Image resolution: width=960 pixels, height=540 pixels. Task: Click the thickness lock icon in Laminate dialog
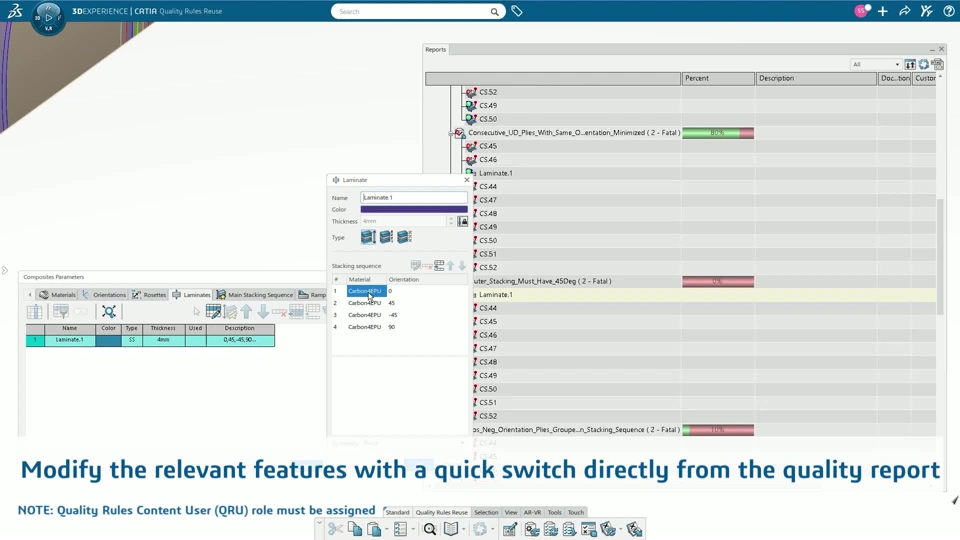462,221
